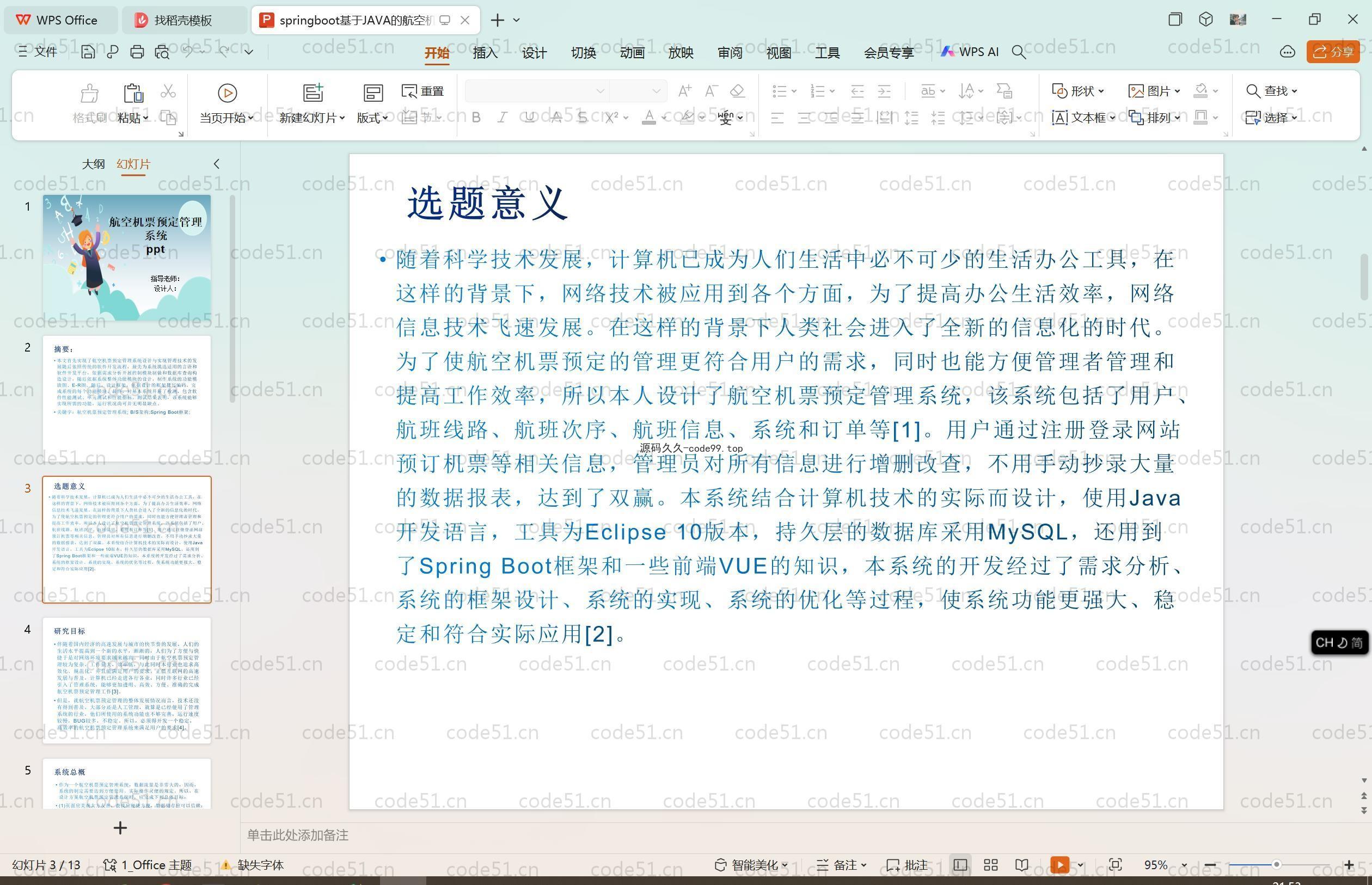Screen dimensions: 1372x885
Task: Click the Reset (重置) button
Action: 422,91
